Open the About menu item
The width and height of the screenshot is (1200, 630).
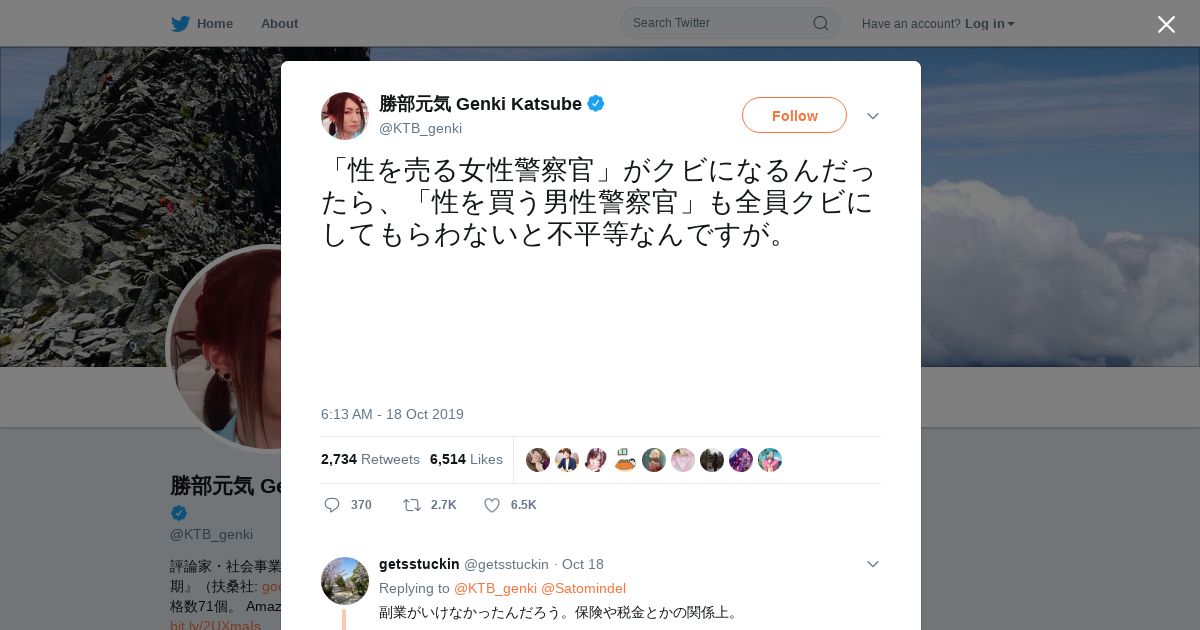coord(279,23)
